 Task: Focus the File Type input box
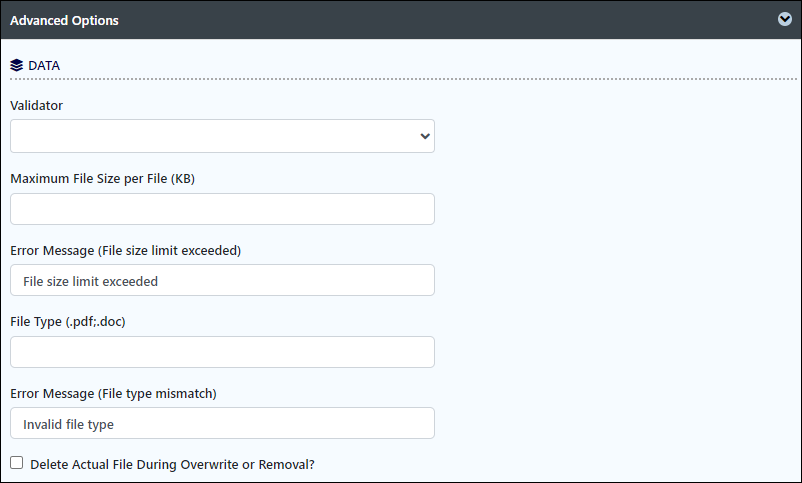tap(222, 352)
